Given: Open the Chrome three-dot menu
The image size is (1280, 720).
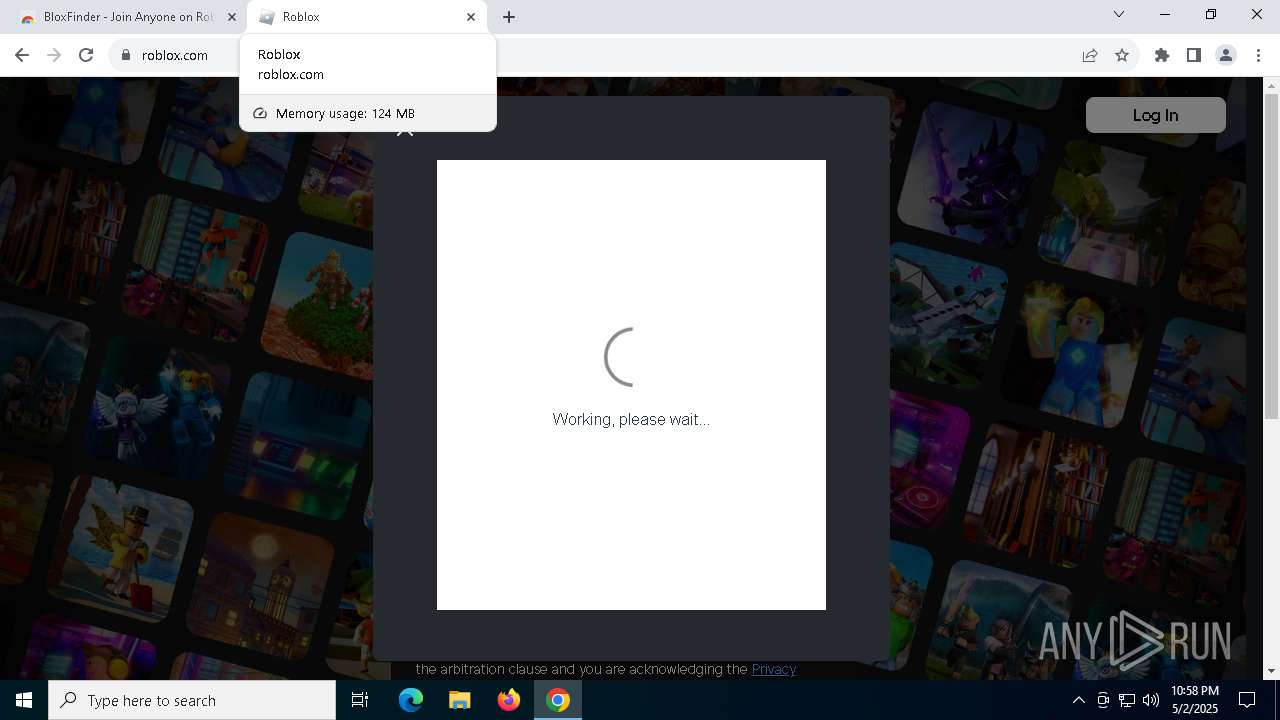Looking at the screenshot, I should 1258,55.
